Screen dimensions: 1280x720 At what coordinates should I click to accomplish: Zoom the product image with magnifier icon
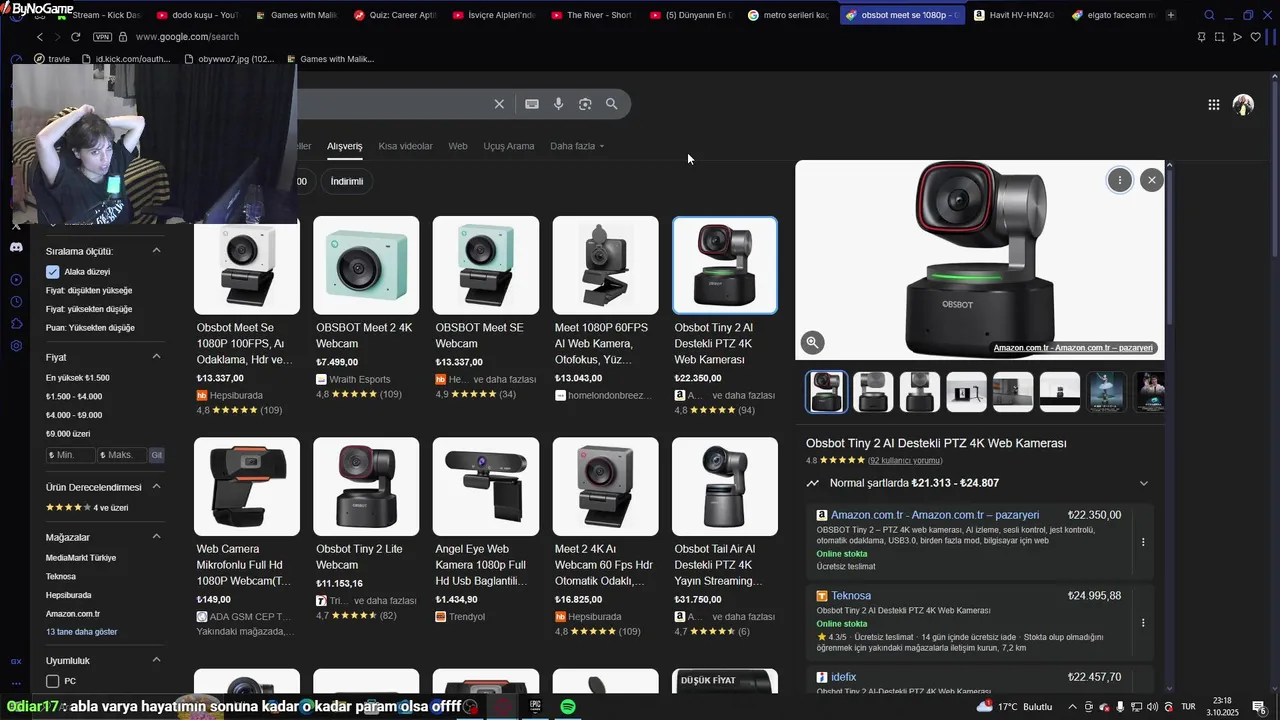tap(812, 342)
